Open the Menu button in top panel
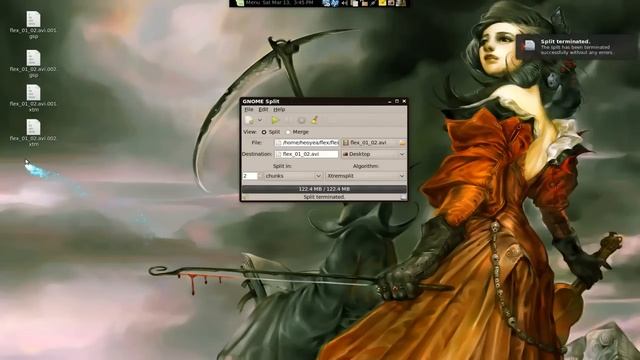Image resolution: width=640 pixels, height=360 pixels. click(x=248, y=3)
